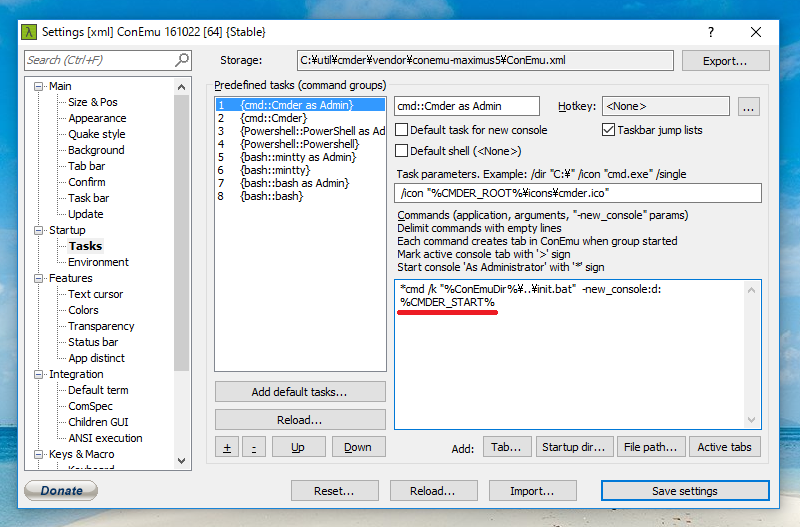Click the search magnifier icon
Screen dimensions: 800x527
[x=182, y=60]
